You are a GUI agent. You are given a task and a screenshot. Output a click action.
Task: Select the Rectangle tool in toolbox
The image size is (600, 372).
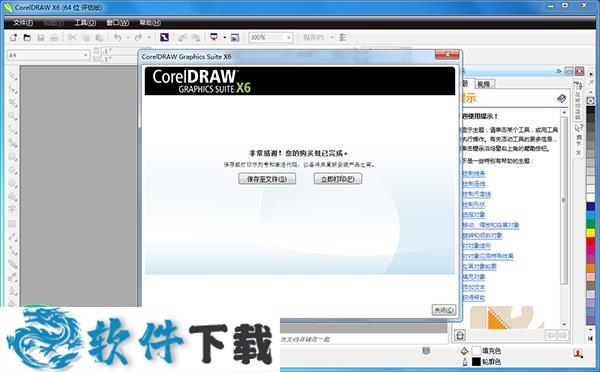coord(13,157)
